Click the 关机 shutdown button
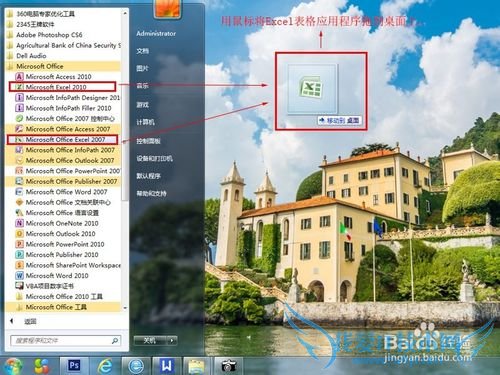500x375 pixels. (151, 340)
